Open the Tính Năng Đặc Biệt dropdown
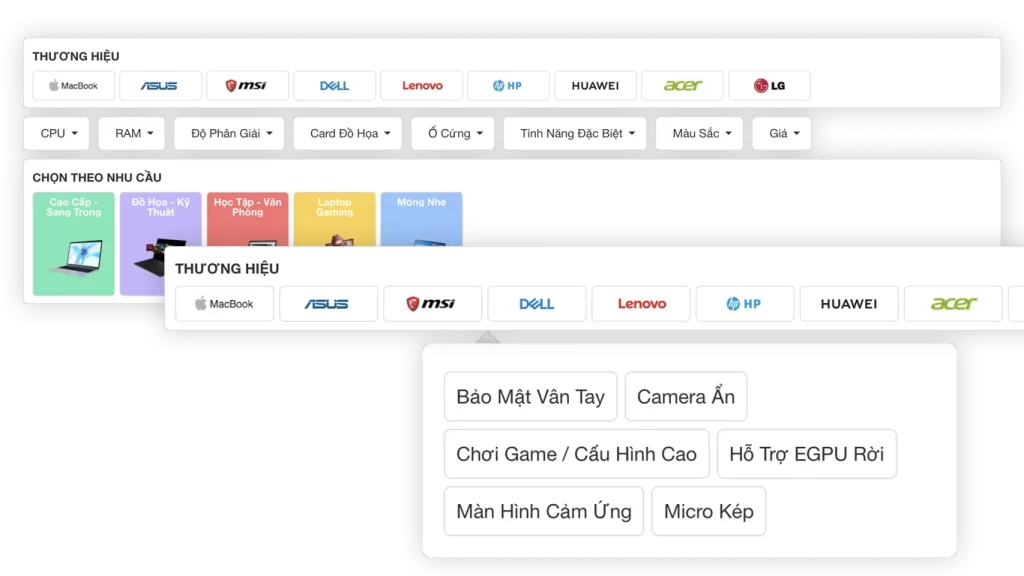 575,133
